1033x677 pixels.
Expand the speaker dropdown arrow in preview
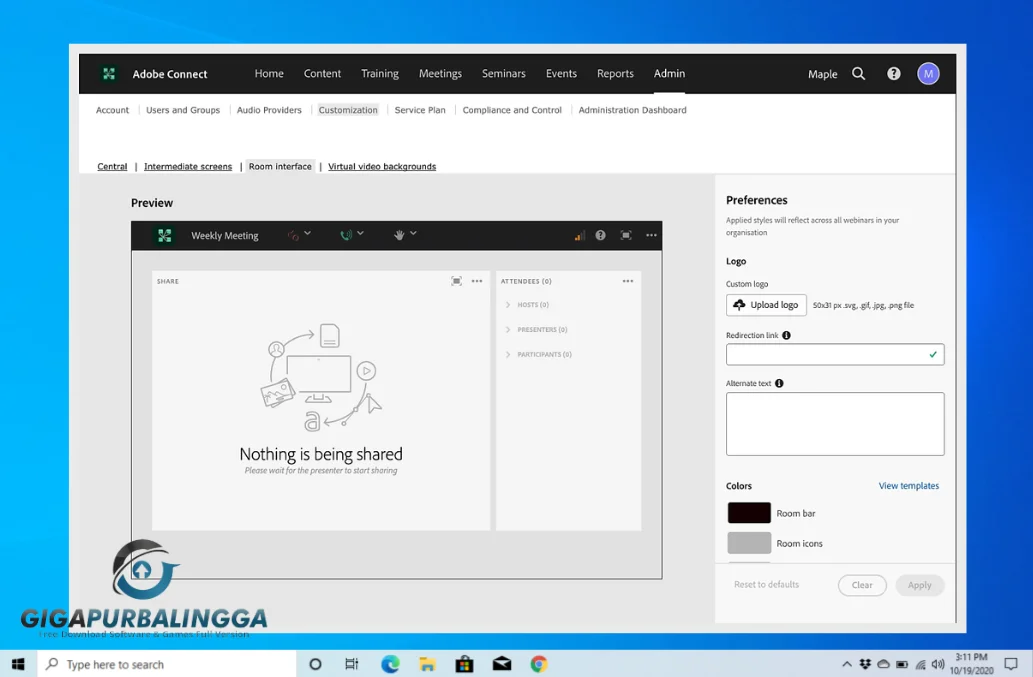[x=308, y=233]
